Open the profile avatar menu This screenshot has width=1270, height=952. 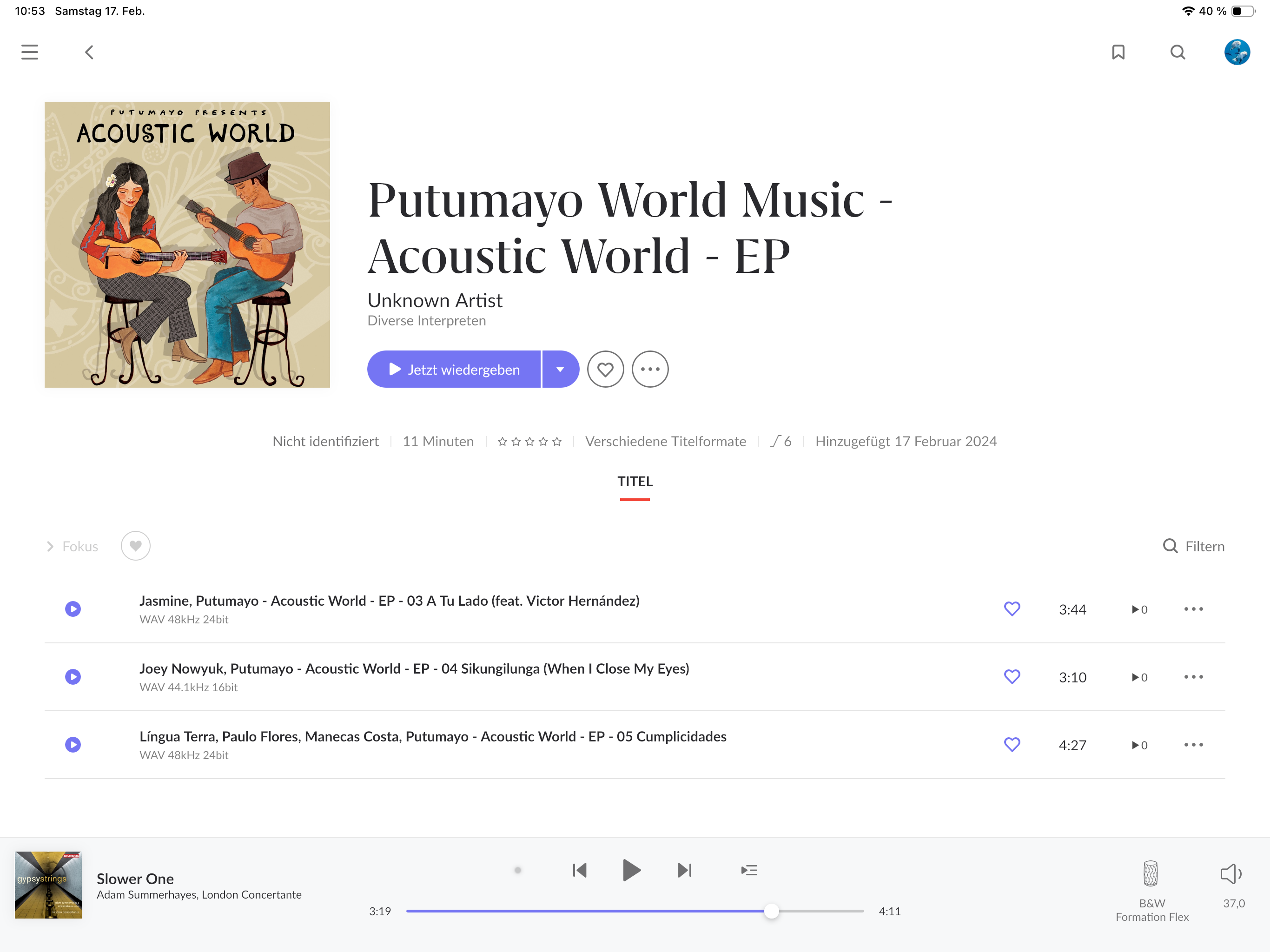[x=1237, y=52]
